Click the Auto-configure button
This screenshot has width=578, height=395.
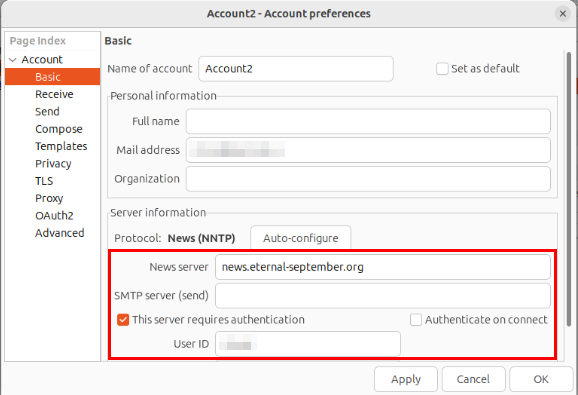tap(300, 238)
